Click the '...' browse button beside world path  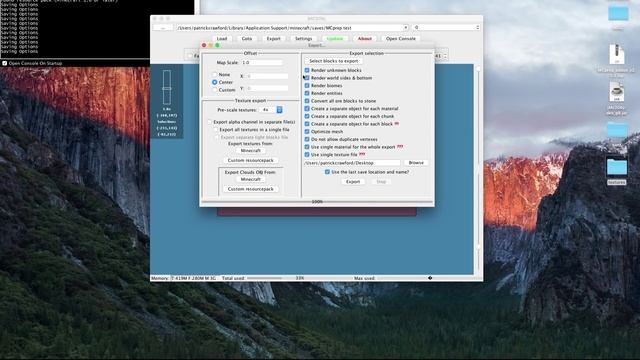[163, 27]
